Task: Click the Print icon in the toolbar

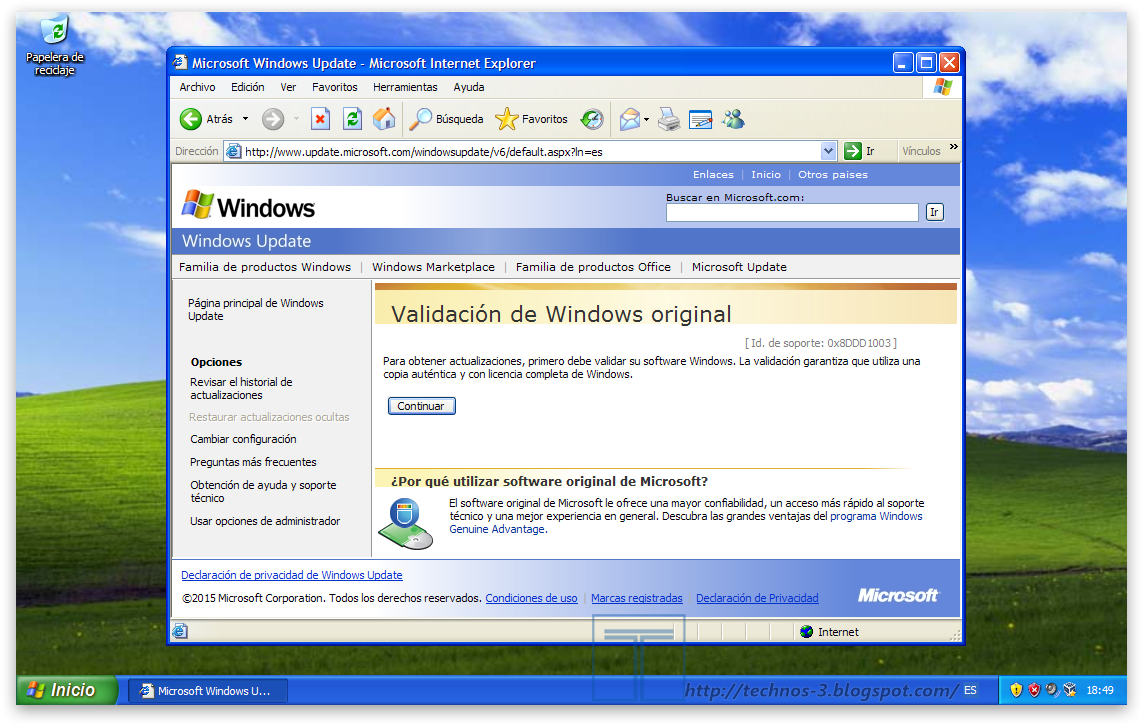Action: [668, 119]
